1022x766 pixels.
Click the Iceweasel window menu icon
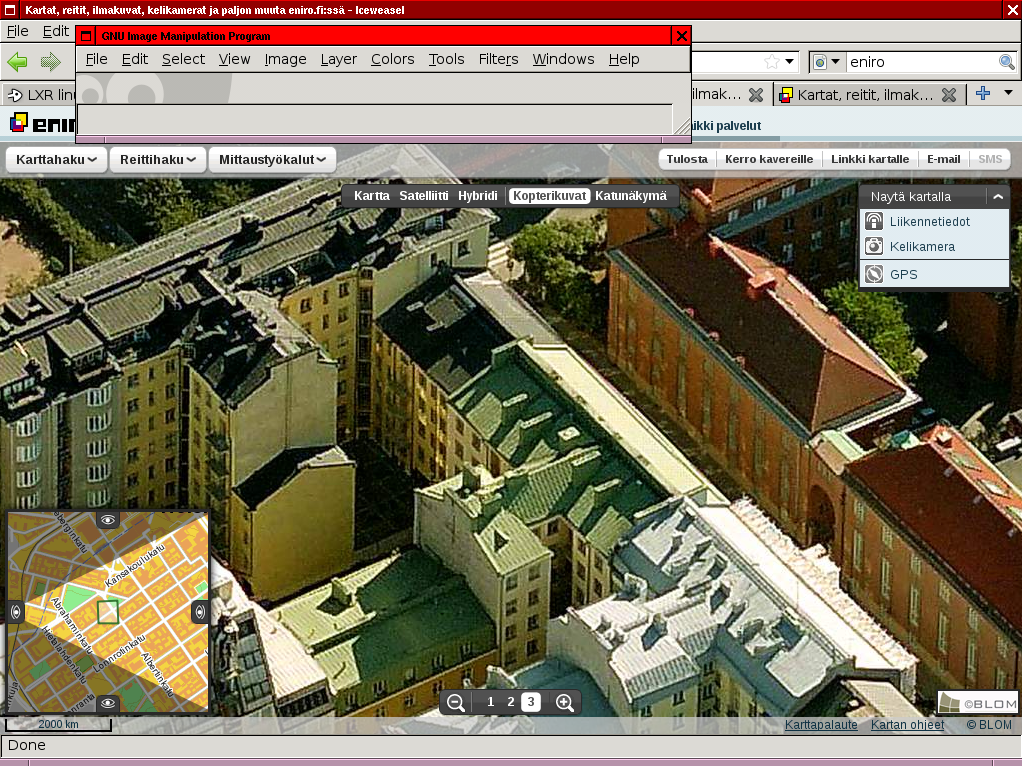(10, 10)
